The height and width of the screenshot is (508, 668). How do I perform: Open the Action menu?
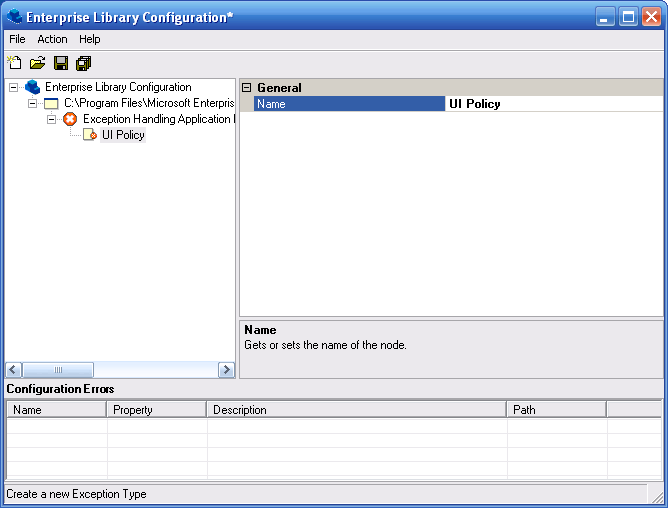pos(52,39)
